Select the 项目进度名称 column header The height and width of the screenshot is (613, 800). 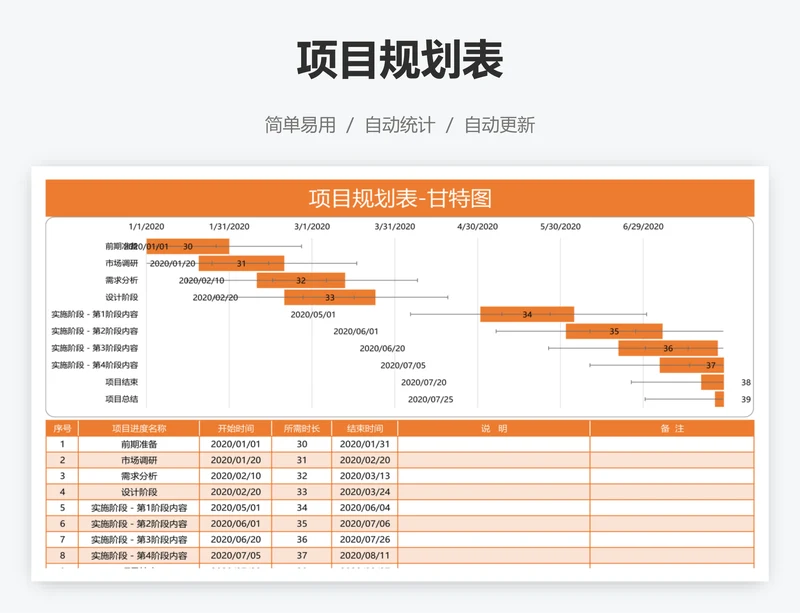139,428
